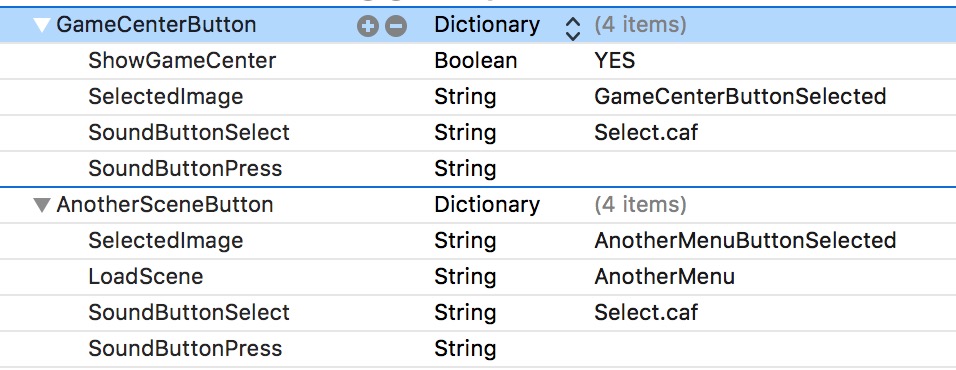Select SoundButtonPress key under GameCenterButton
Image resolution: width=956 pixels, height=370 pixels.
(185, 169)
